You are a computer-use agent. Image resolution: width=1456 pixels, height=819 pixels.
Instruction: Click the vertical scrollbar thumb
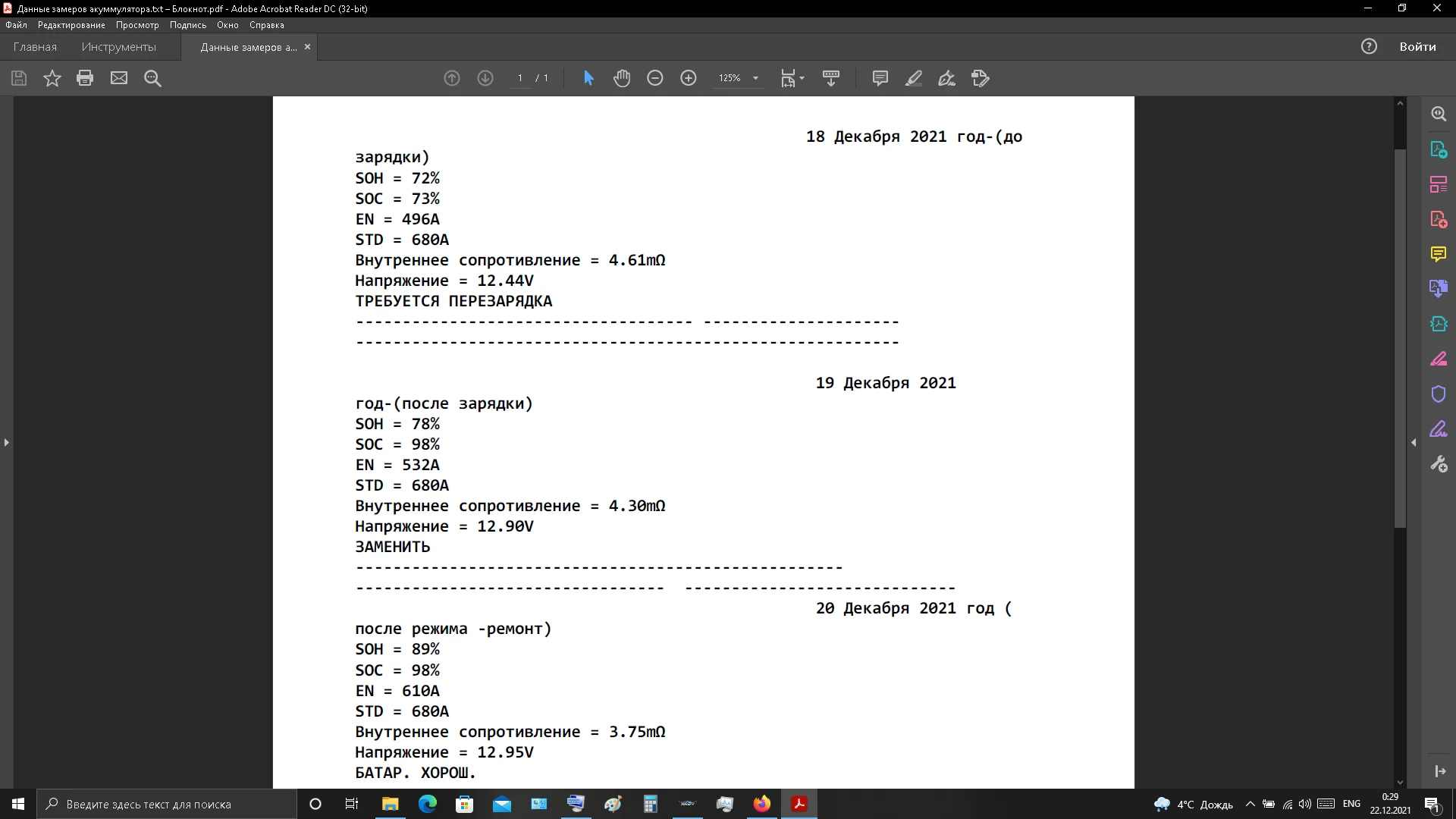click(1400, 337)
